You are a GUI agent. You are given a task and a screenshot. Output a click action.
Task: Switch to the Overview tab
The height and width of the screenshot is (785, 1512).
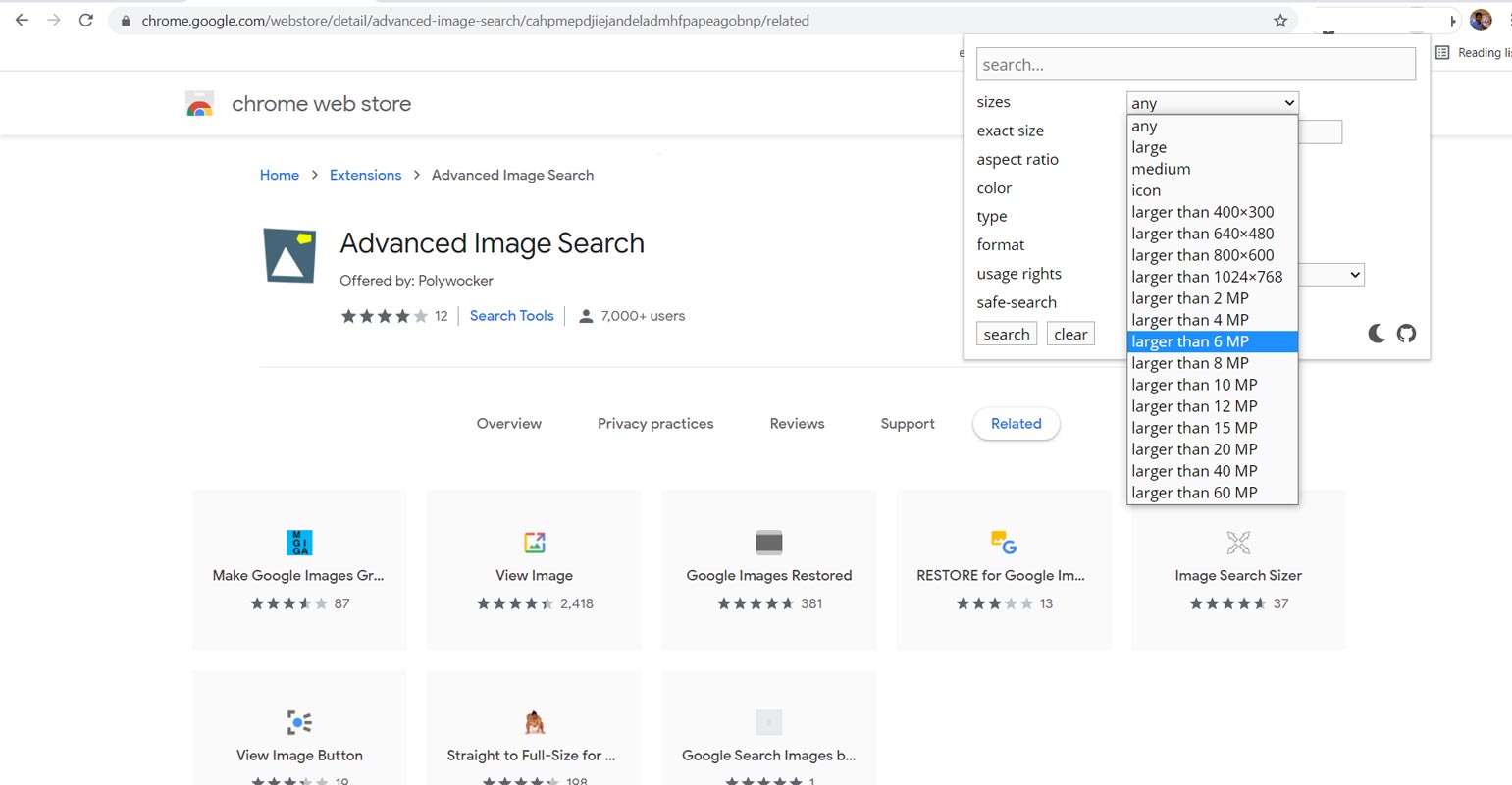(x=509, y=424)
